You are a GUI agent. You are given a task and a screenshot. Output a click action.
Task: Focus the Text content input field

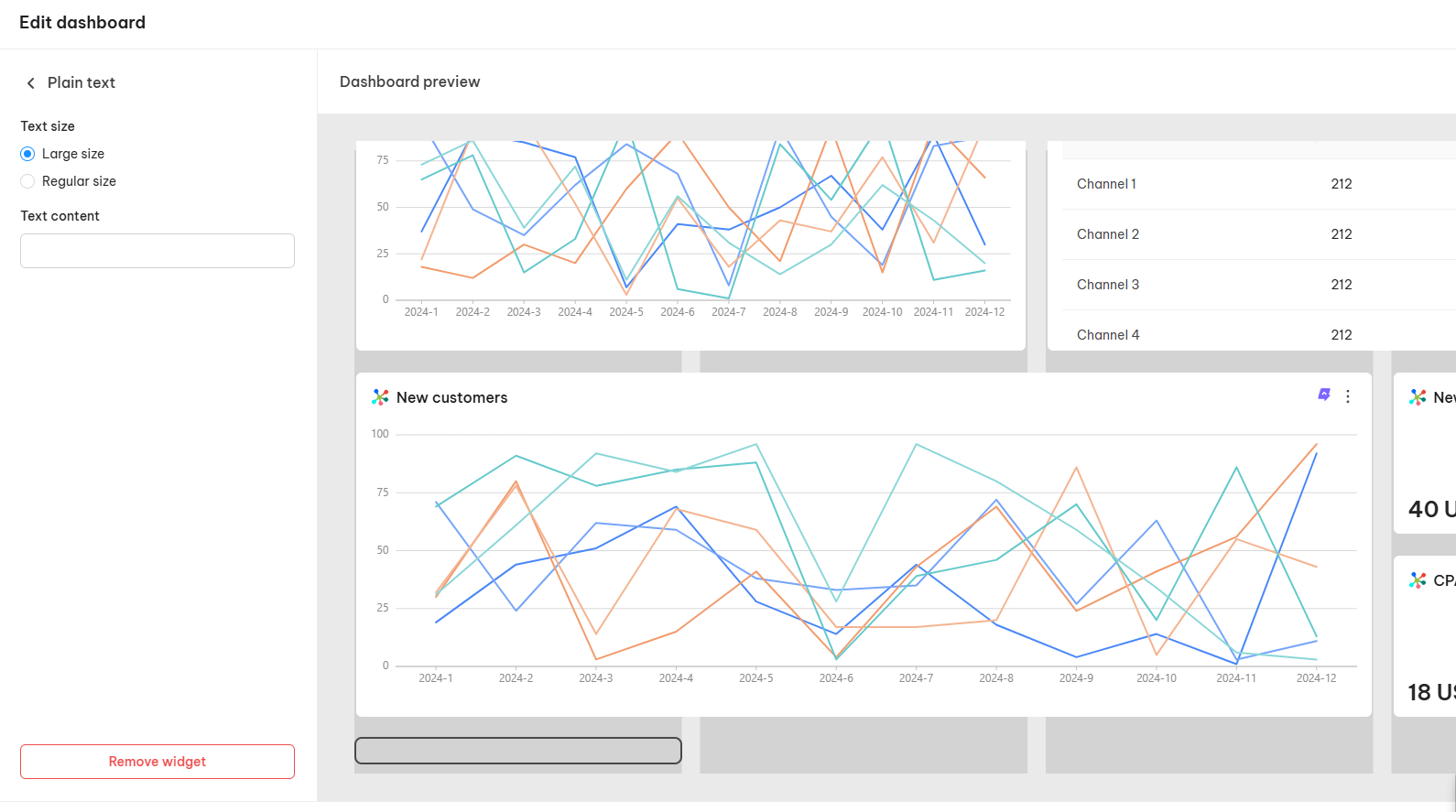(158, 251)
